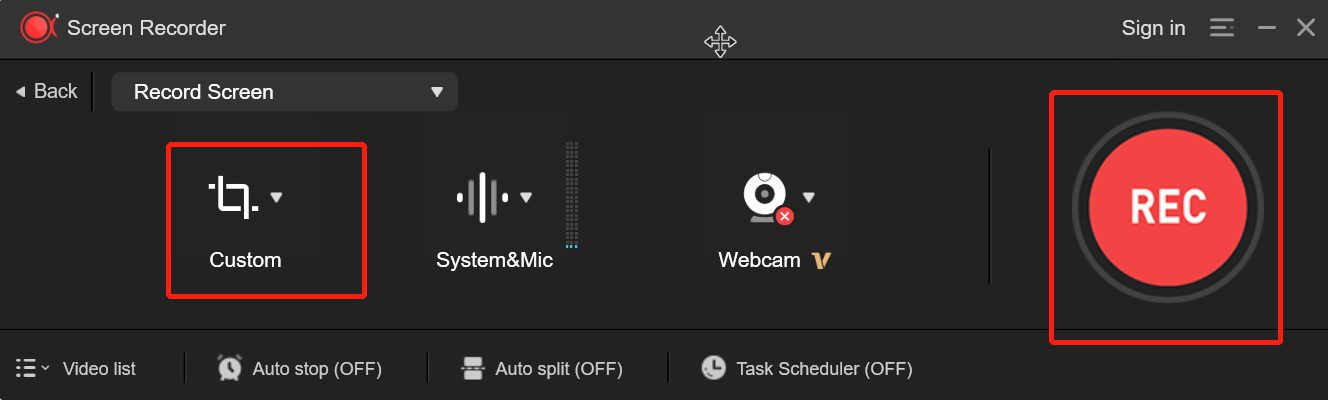
Task: Click the audio volume level meter
Action: click(x=571, y=195)
